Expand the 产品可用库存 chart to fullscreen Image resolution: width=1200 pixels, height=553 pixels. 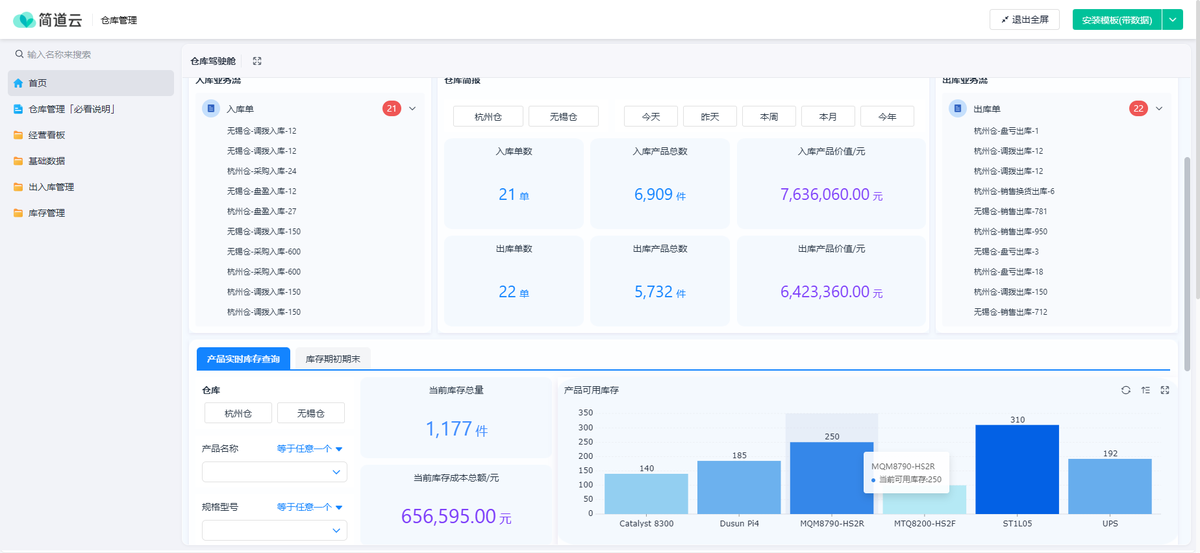(x=1165, y=390)
